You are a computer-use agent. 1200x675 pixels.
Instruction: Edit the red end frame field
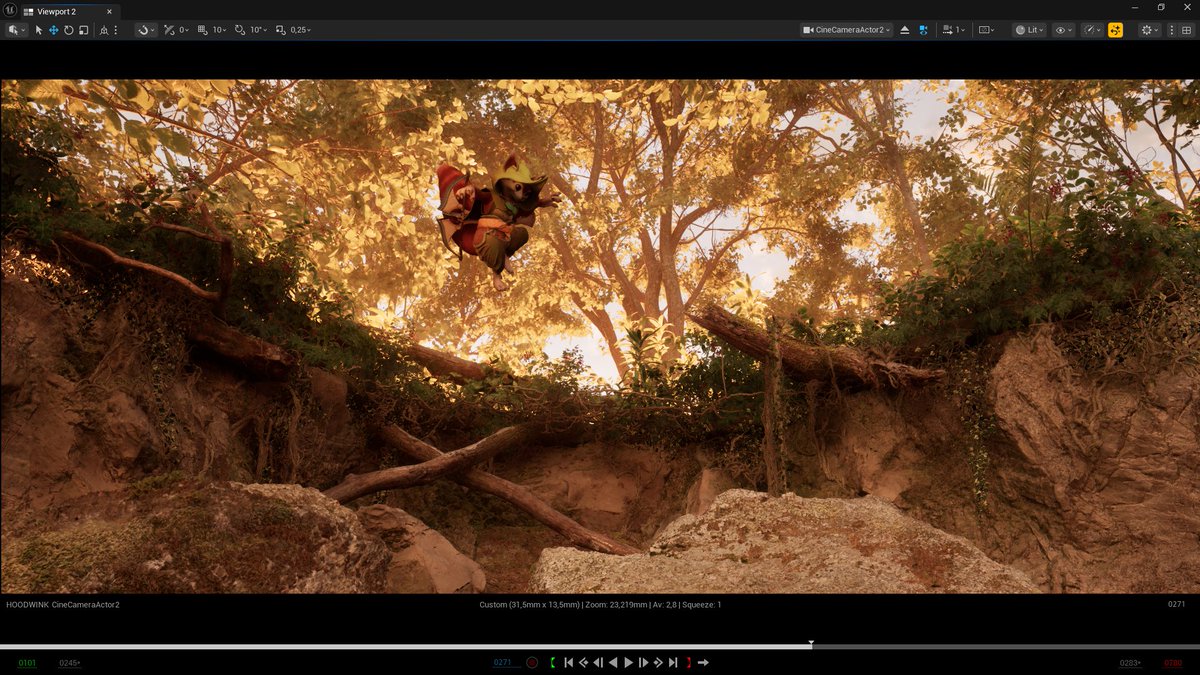tap(1172, 663)
